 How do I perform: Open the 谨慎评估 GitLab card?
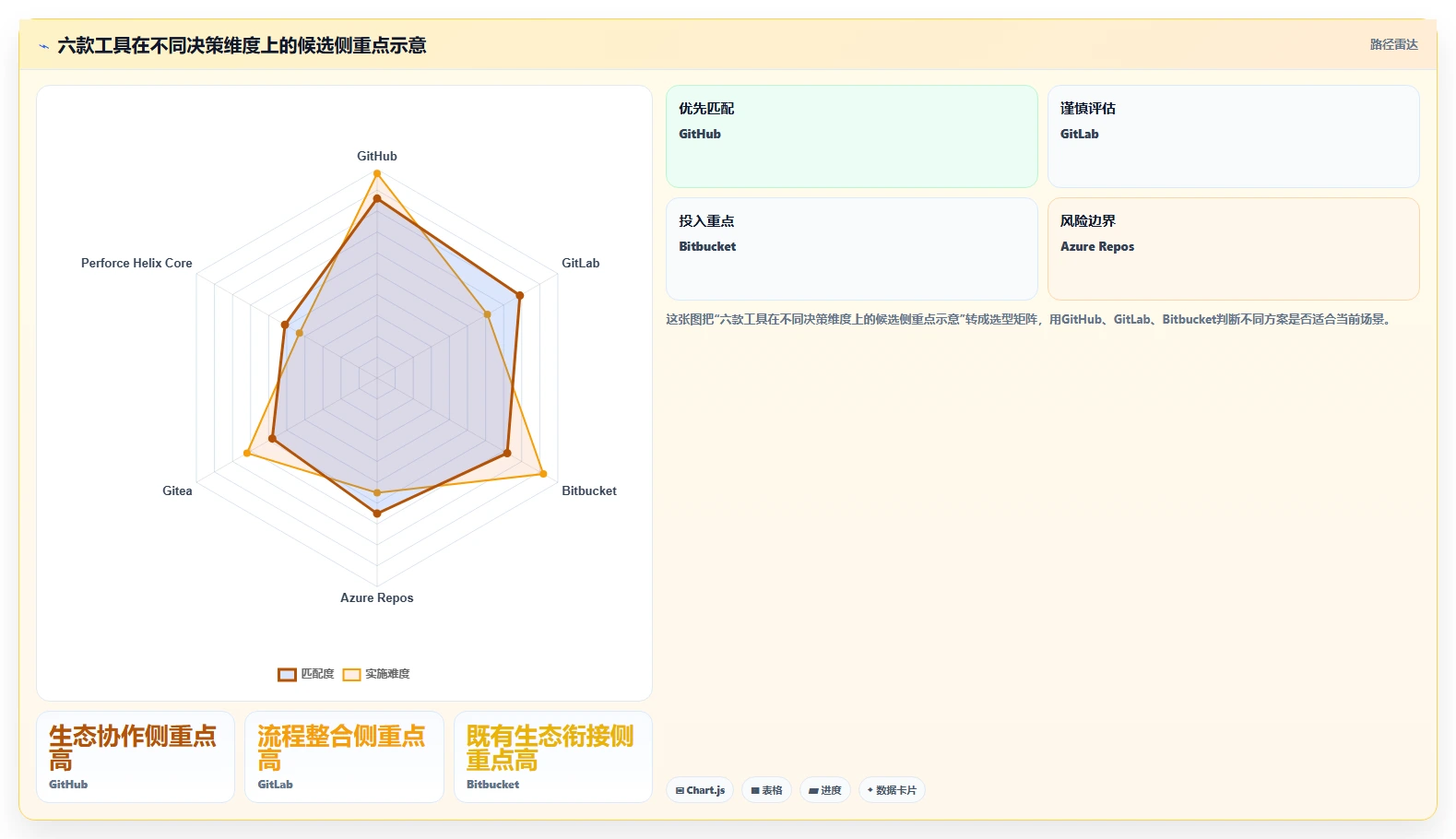(1233, 136)
